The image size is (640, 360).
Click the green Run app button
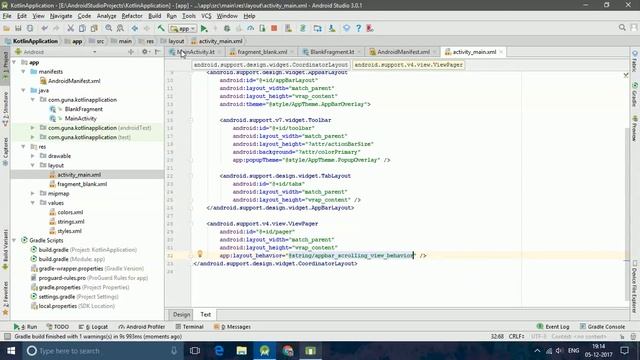pos(204,28)
